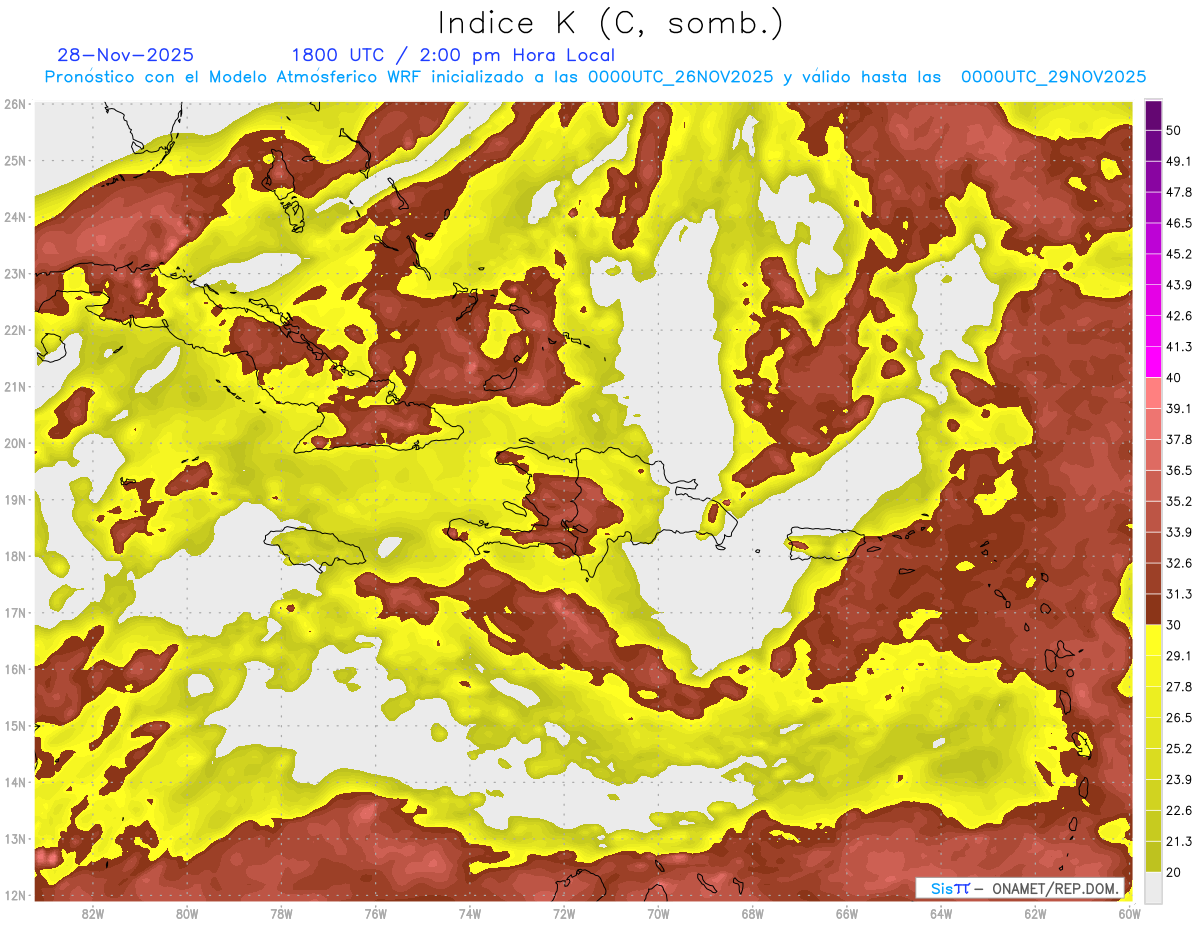Click the '1800 UTC / 2:00 pm Hora Local' time text
This screenshot has width=1200, height=927.
tap(453, 55)
